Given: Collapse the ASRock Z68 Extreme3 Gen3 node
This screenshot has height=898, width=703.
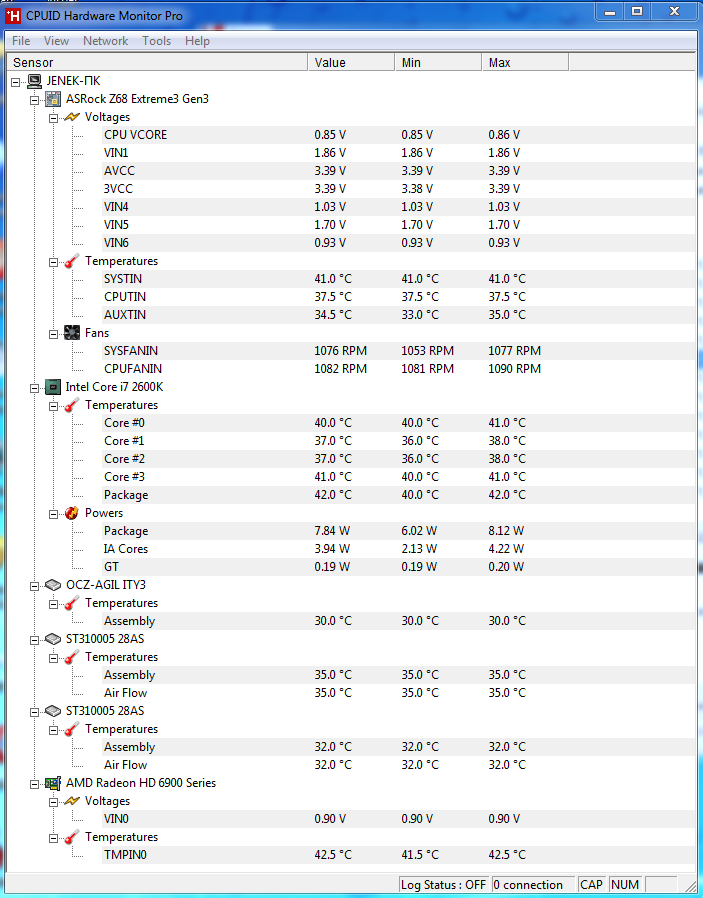Looking at the screenshot, I should [35, 99].
